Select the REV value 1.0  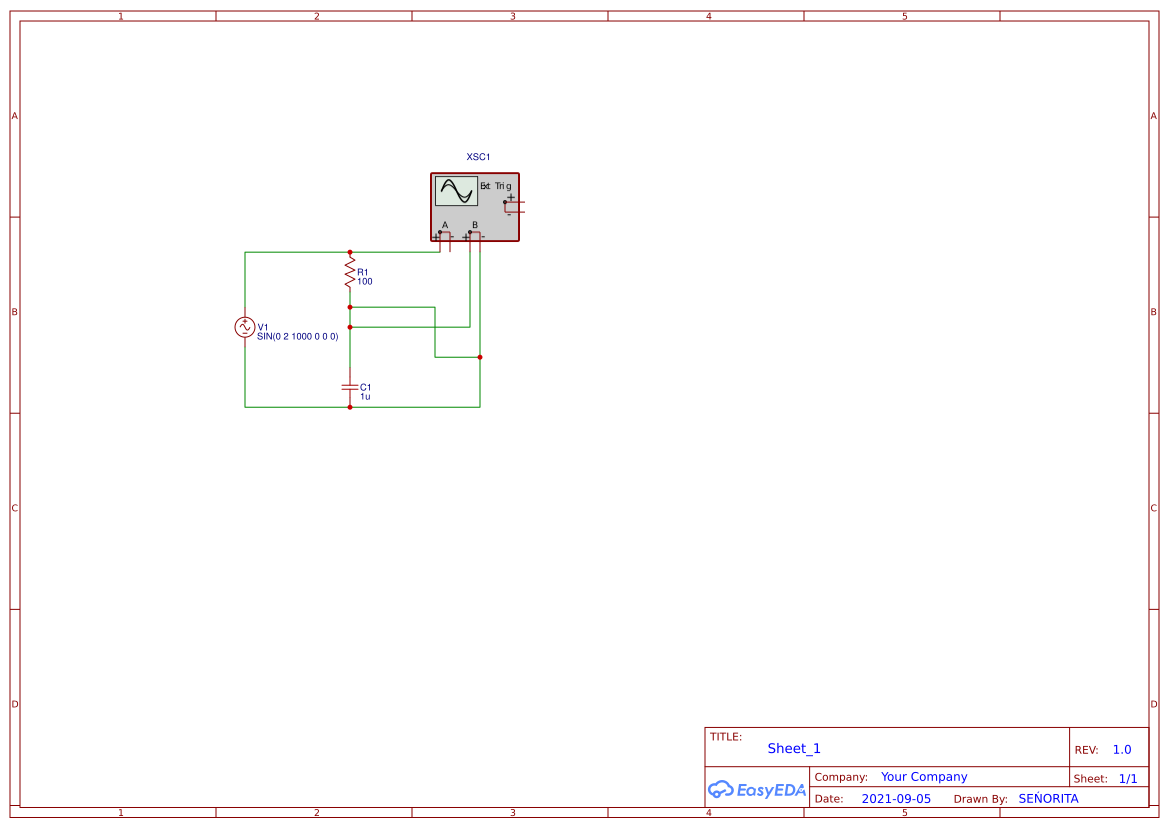point(1120,749)
